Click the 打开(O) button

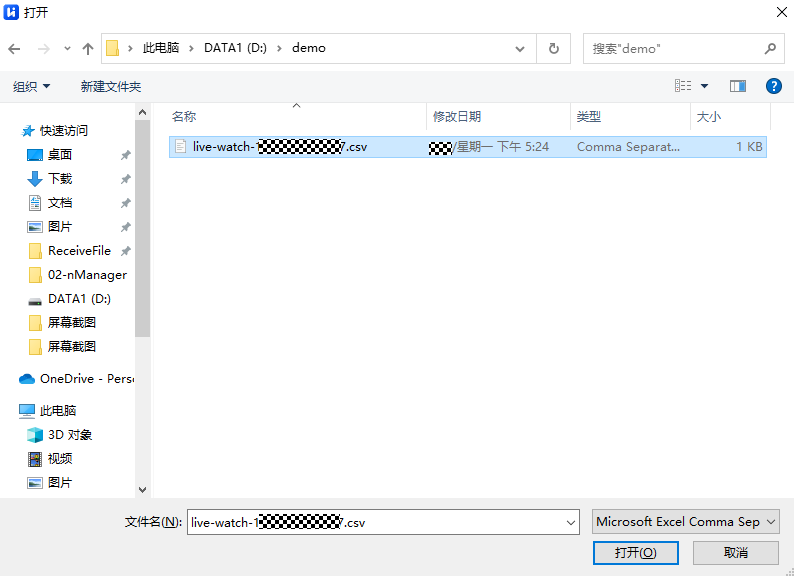[x=635, y=552]
